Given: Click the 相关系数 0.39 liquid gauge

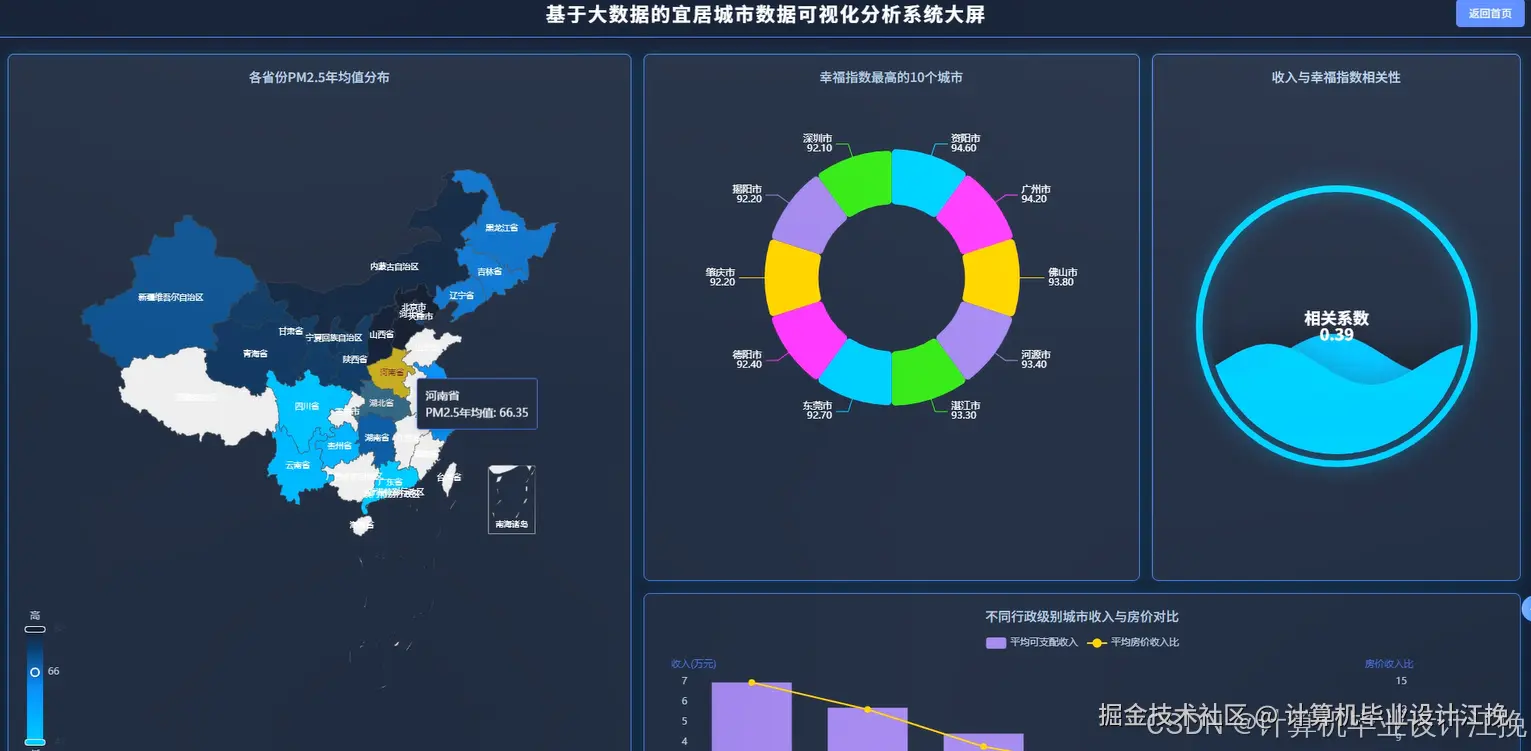Looking at the screenshot, I should pos(1336,327).
